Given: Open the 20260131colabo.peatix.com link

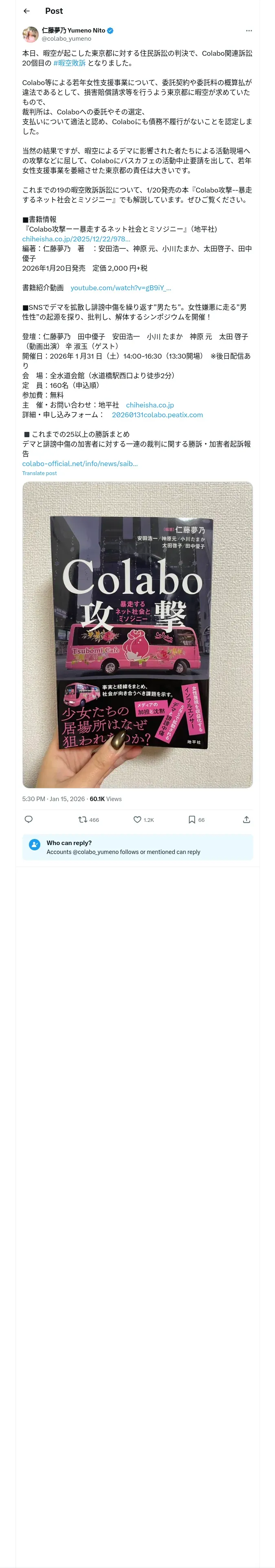Looking at the screenshot, I should click(157, 414).
